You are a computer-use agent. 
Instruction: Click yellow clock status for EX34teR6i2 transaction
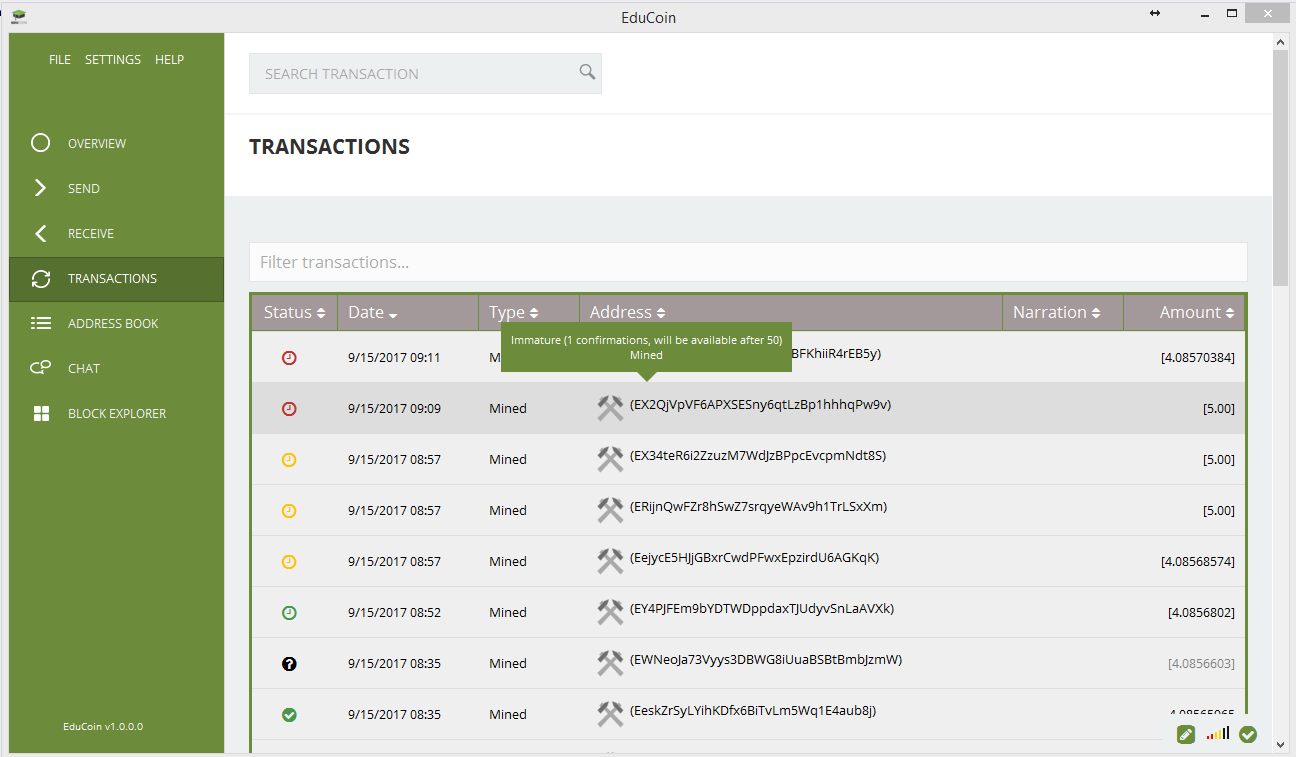coord(289,459)
